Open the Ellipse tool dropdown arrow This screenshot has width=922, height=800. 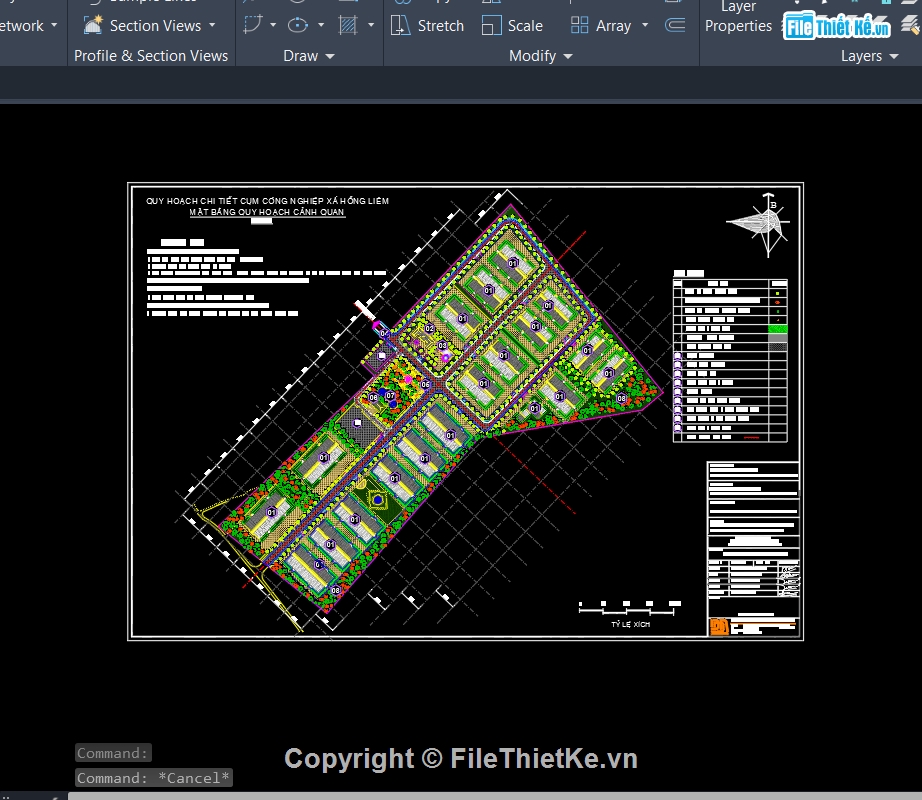point(321,25)
